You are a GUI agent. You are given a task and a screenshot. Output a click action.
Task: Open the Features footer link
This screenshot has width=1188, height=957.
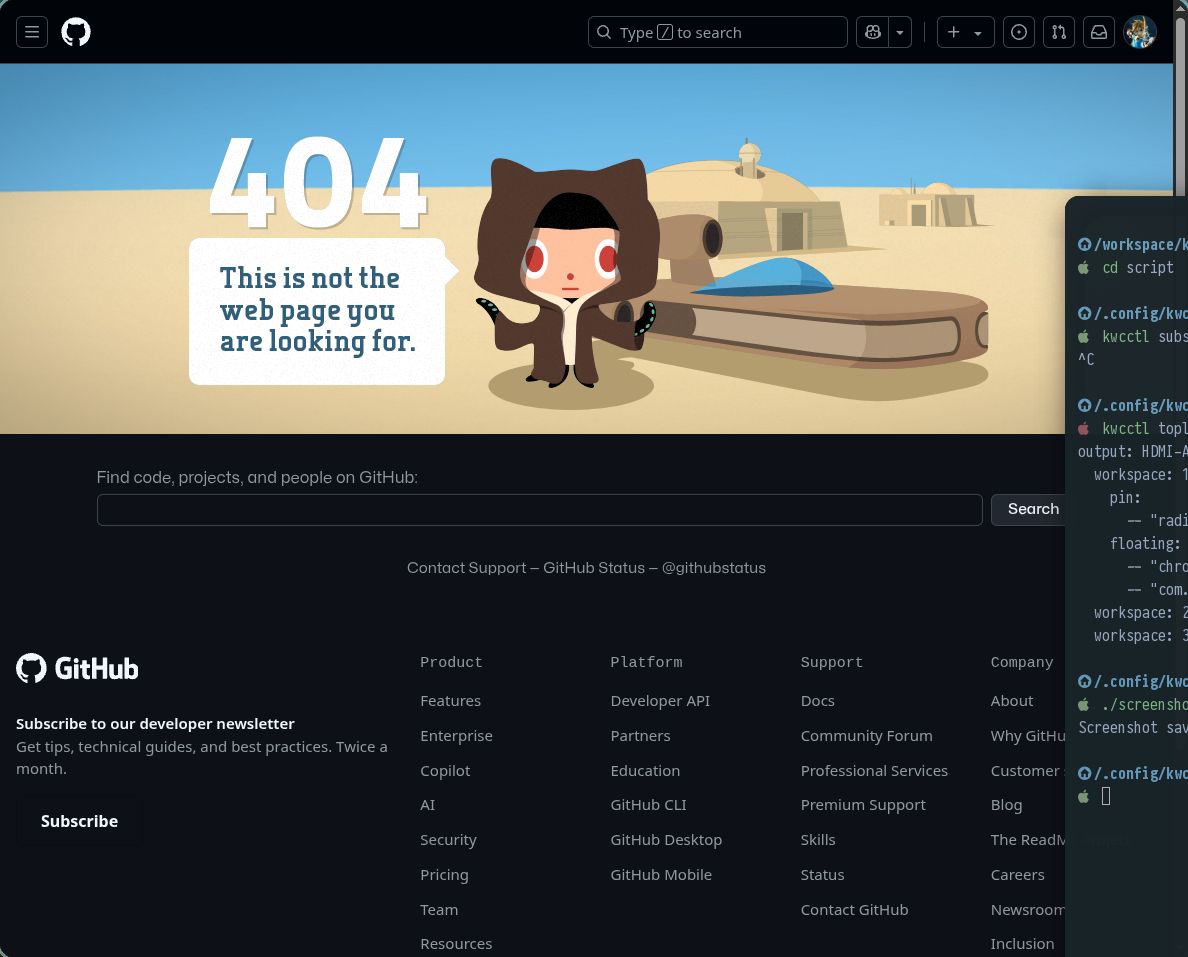451,701
